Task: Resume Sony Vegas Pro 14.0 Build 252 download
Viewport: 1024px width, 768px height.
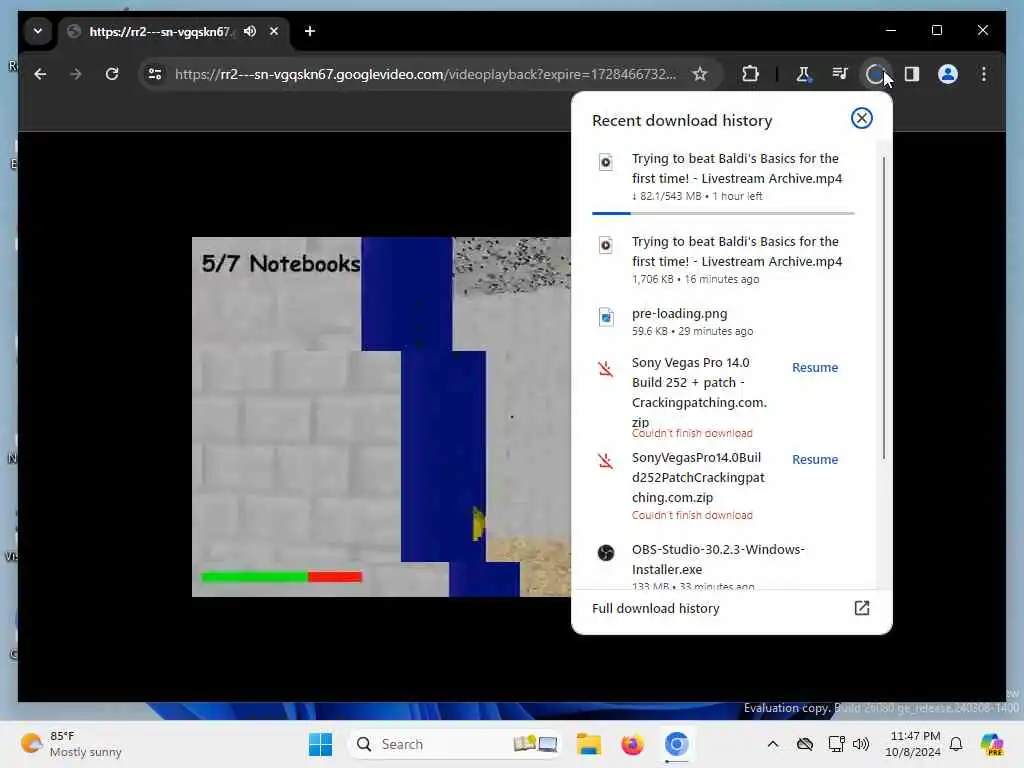Action: (x=814, y=368)
